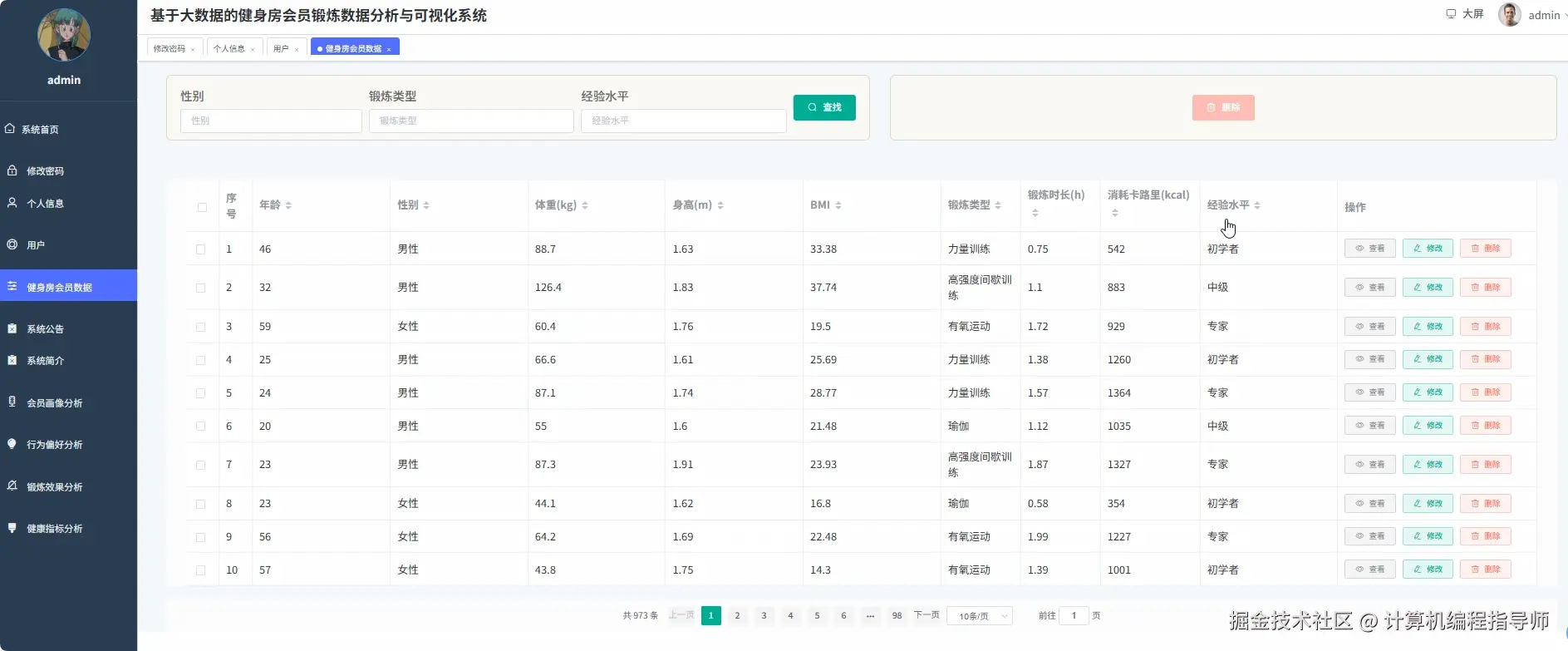Close the 健身房会员数据 tab
Image resolution: width=1568 pixels, height=651 pixels.
tap(389, 49)
